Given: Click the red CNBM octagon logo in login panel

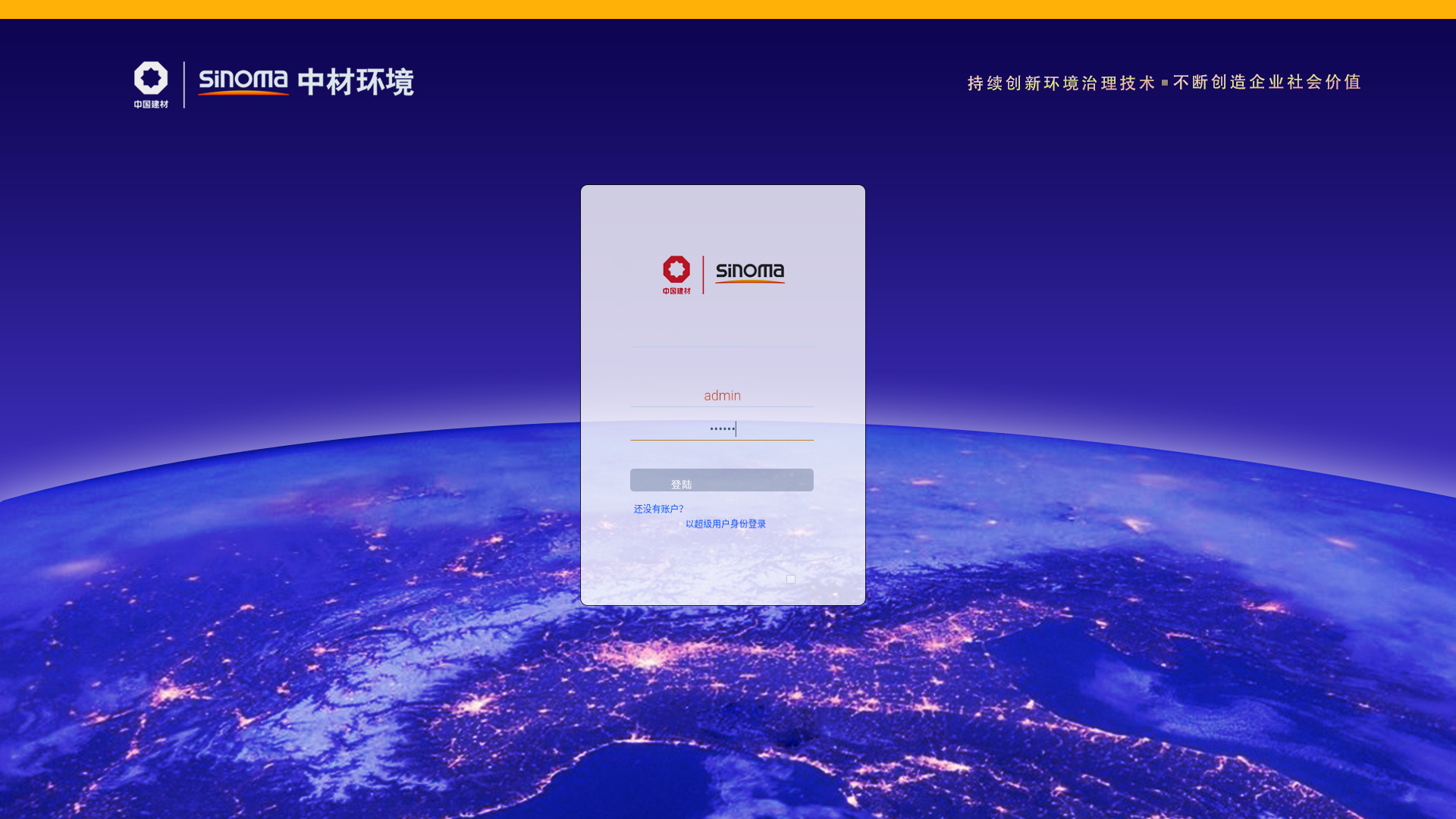Looking at the screenshot, I should coord(676,269).
